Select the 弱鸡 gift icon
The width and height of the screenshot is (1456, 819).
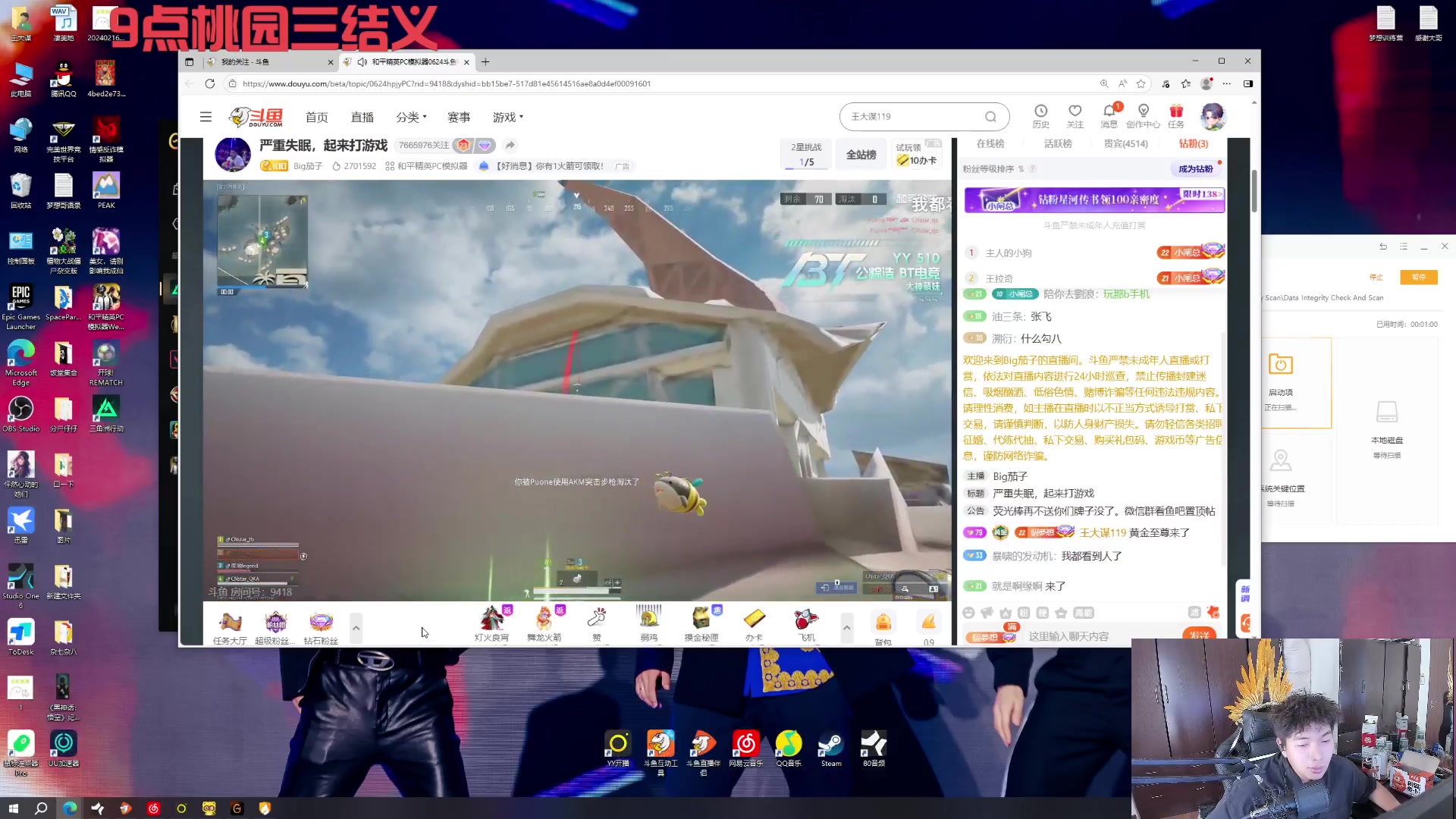649,624
